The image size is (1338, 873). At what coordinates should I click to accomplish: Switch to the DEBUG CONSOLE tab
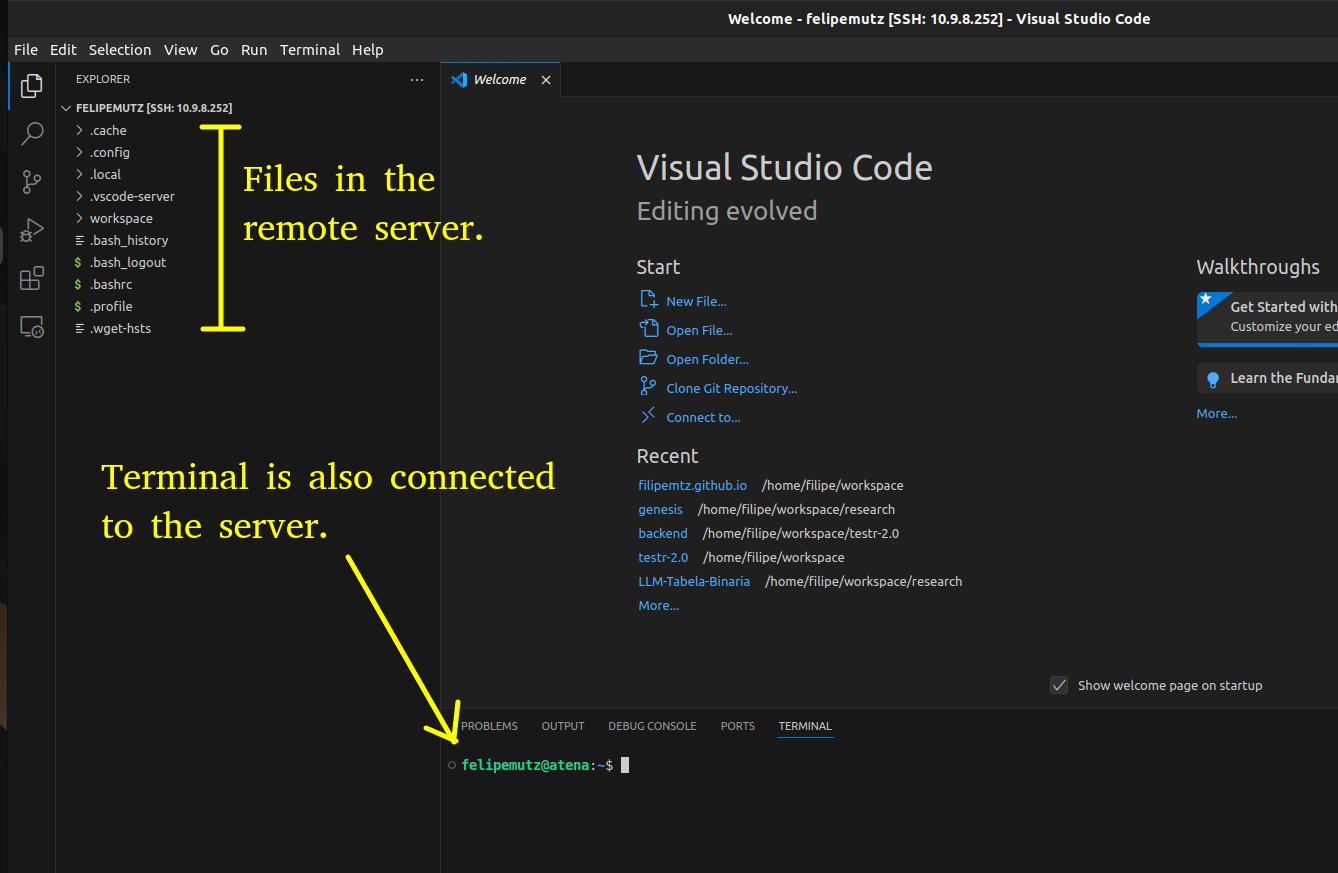click(652, 726)
